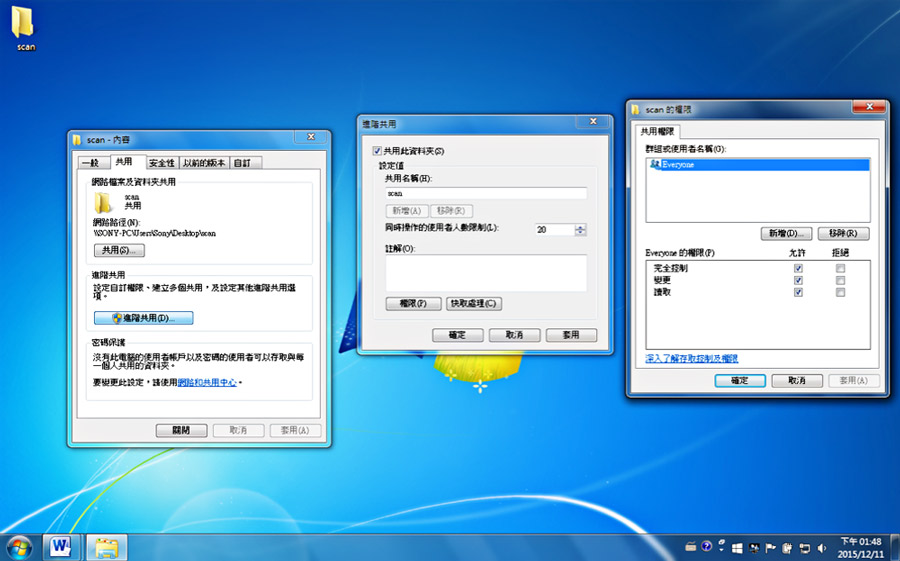
Task: Click OK (確定) in scan permissions dialog
Action: pos(740,380)
